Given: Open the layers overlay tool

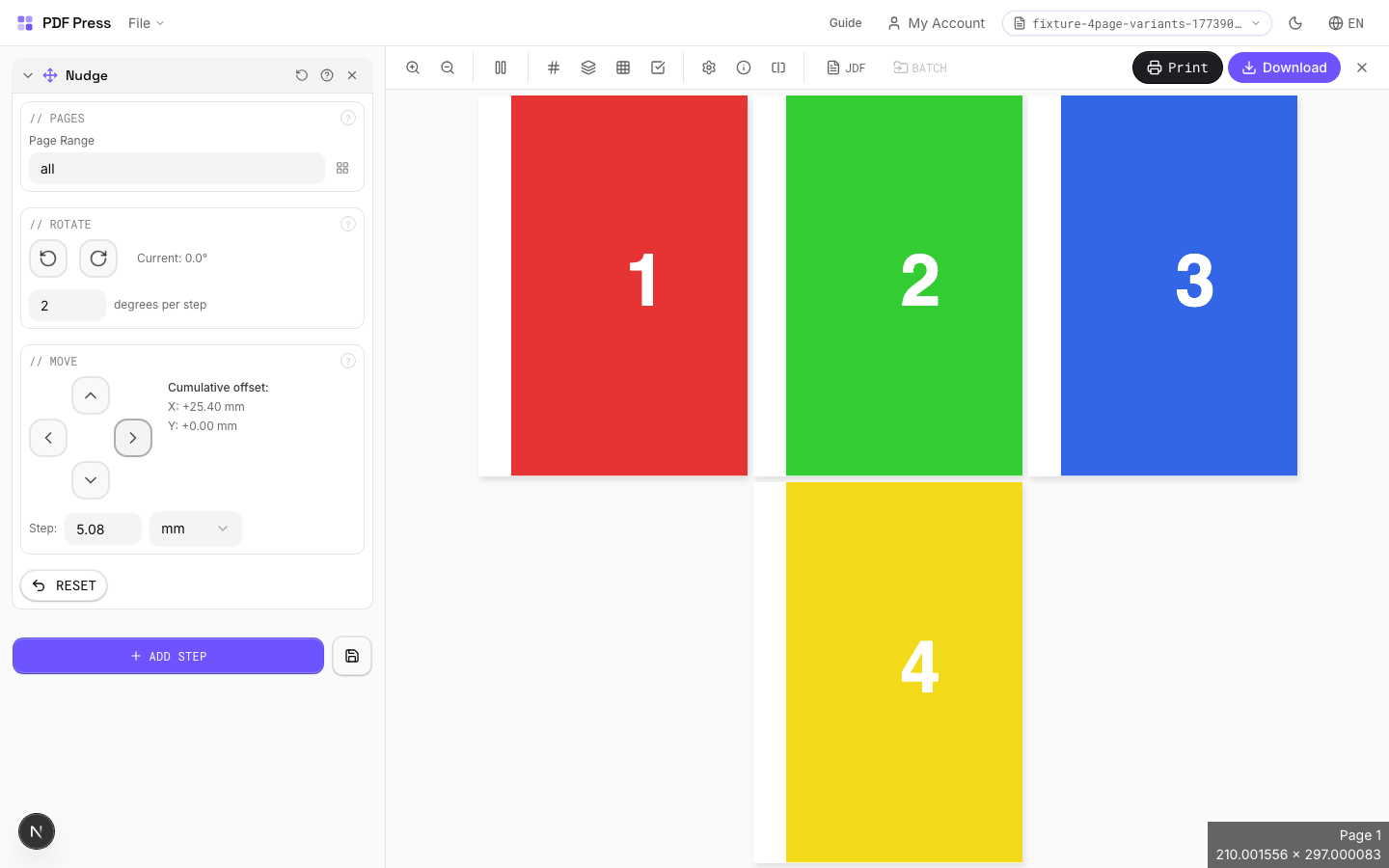Looking at the screenshot, I should click(x=588, y=68).
